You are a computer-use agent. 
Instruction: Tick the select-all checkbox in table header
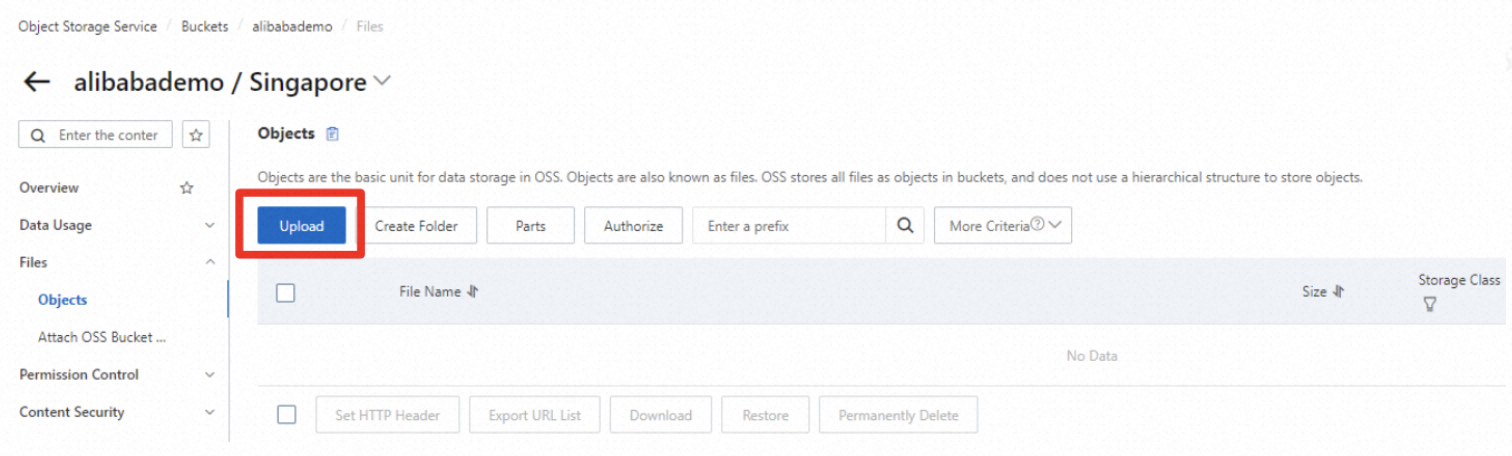(286, 293)
